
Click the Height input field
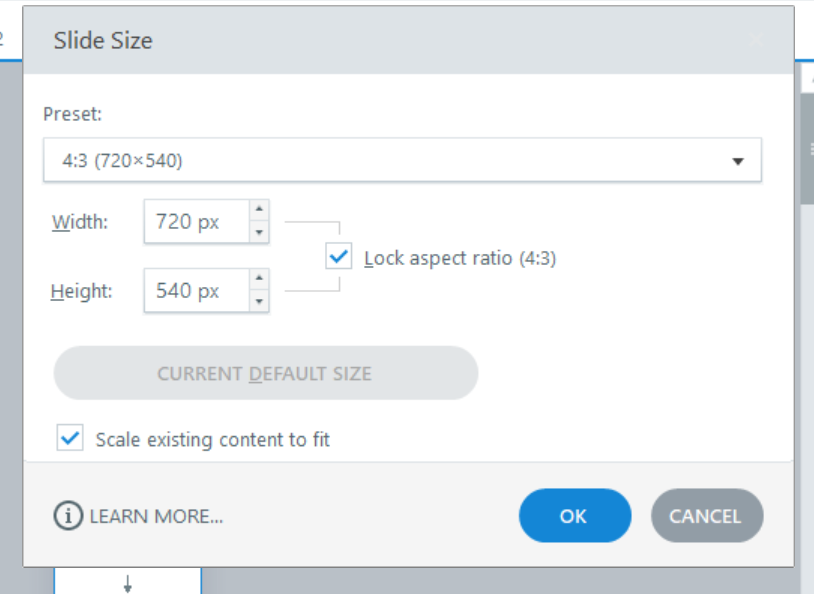click(x=195, y=291)
